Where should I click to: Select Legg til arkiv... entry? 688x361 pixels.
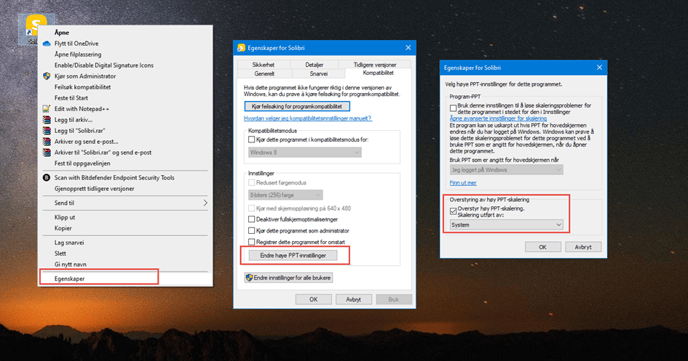point(73,120)
